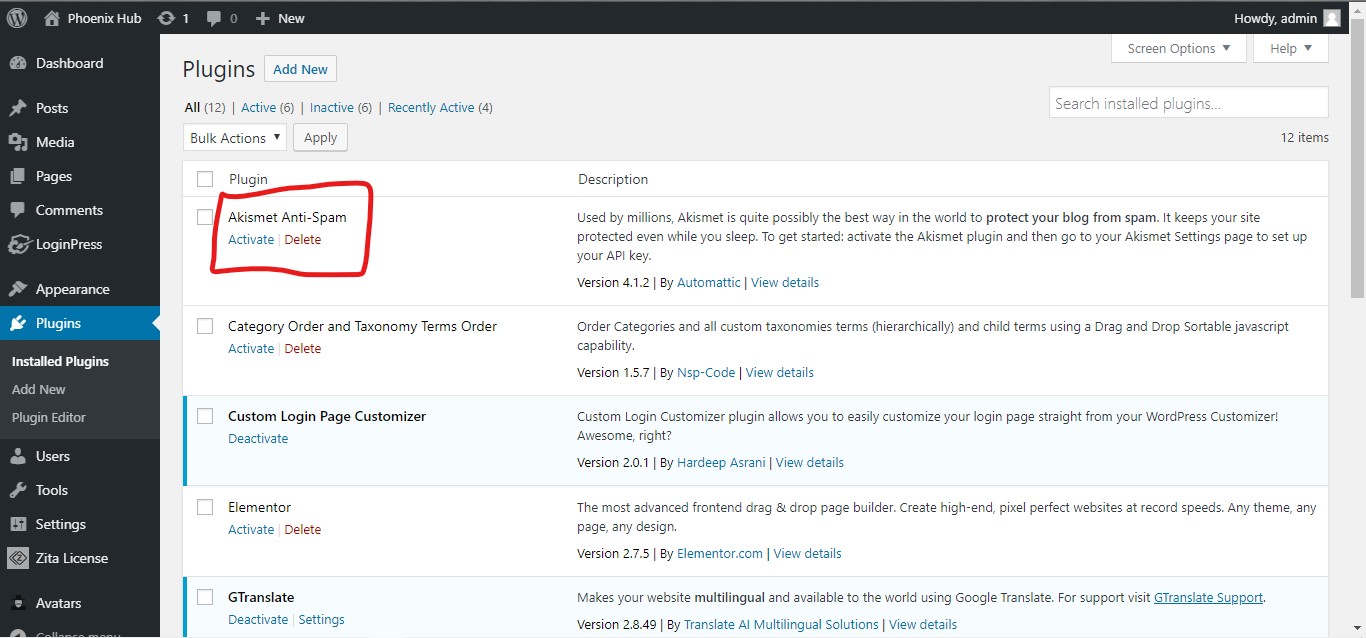Open Translate AI Multilingual Solutions link
The image size is (1366, 638).
781,624
